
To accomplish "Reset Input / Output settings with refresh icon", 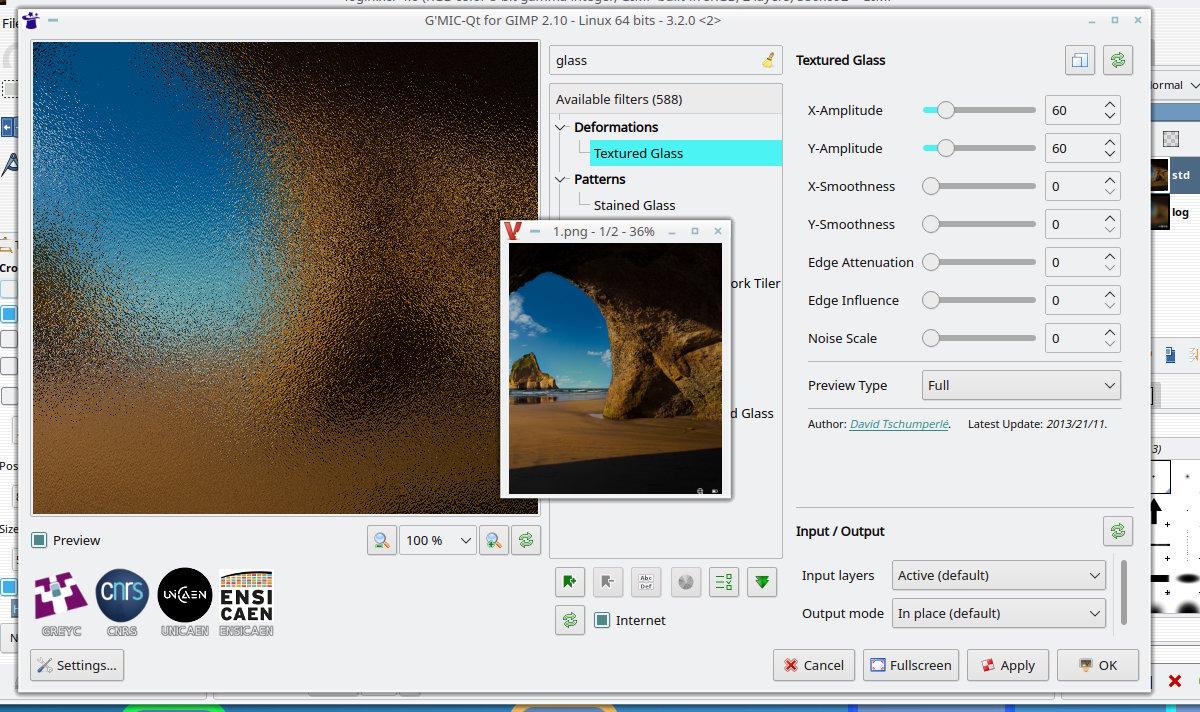I will 1118,531.
